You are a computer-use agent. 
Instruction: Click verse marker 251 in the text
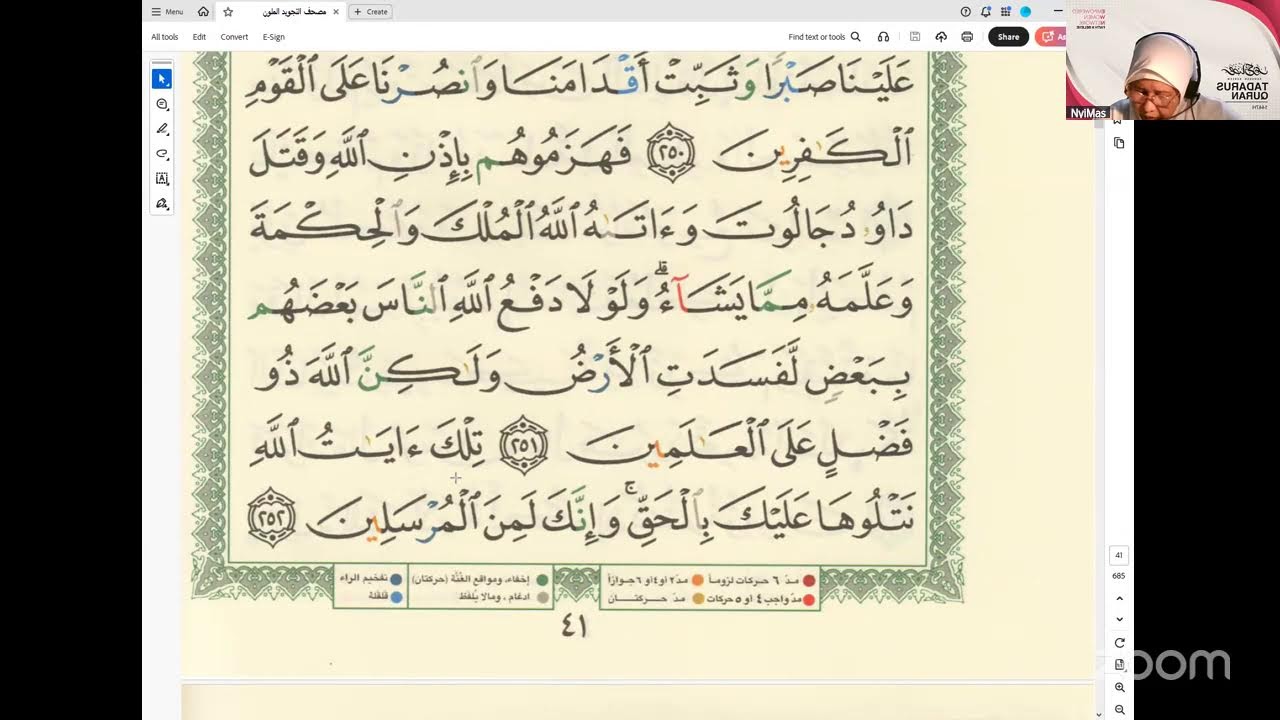524,448
